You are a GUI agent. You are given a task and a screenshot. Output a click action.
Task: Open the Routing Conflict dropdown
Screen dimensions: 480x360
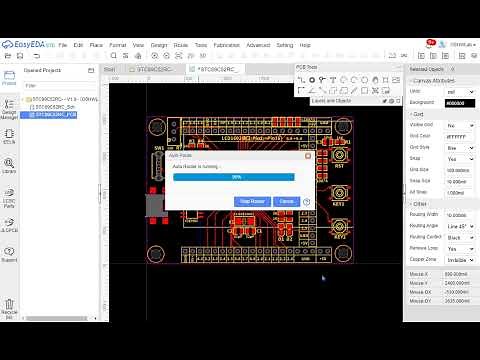(460, 238)
